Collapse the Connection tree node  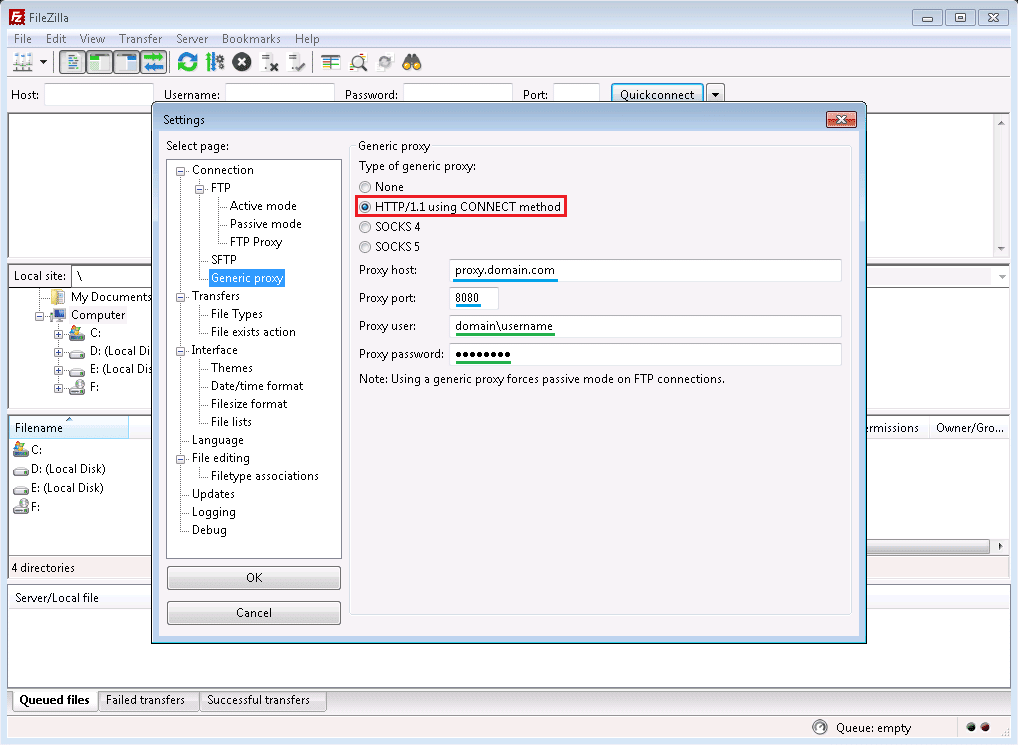tap(181, 171)
